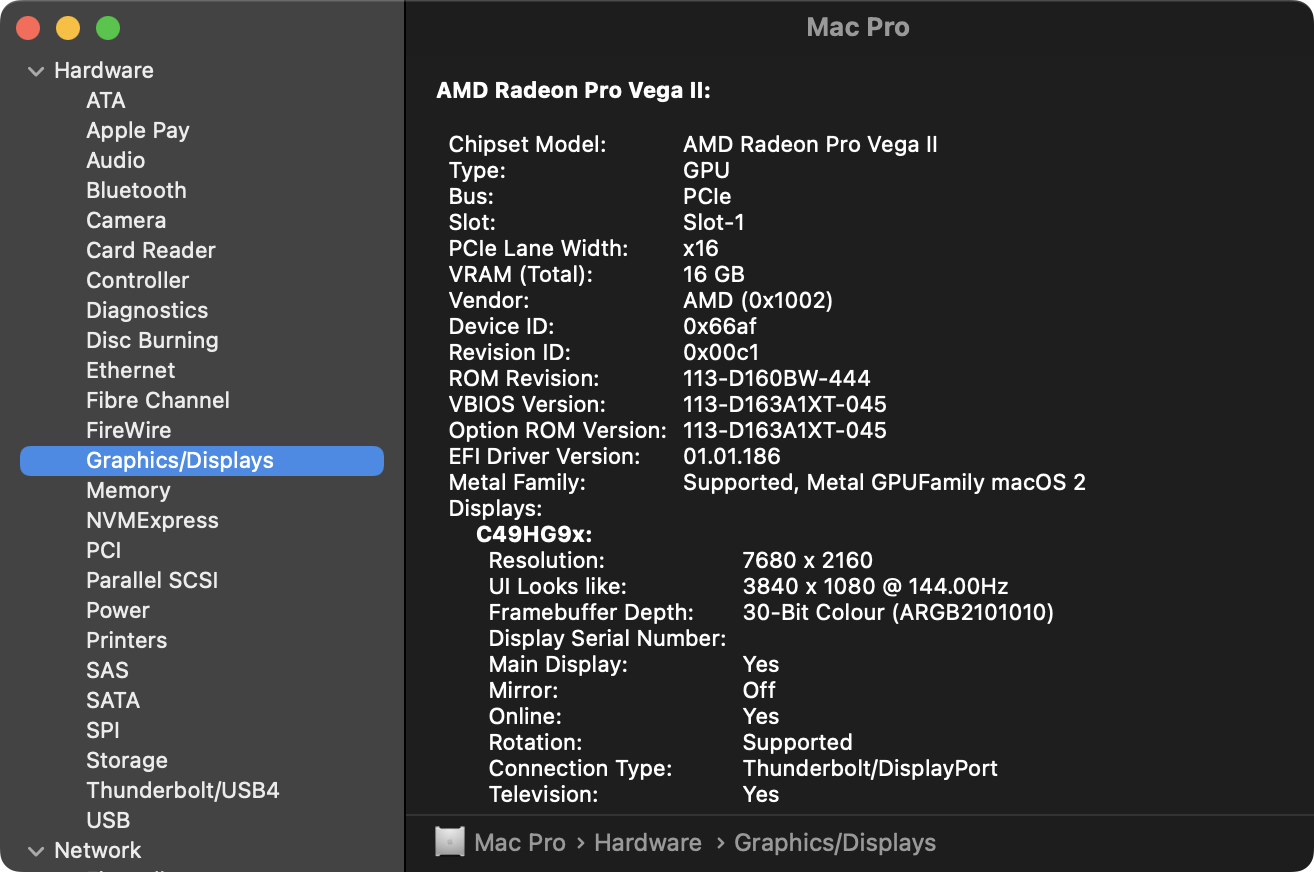This screenshot has width=1314, height=872.
Task: Open Storage in the sidebar
Action: coord(127,760)
